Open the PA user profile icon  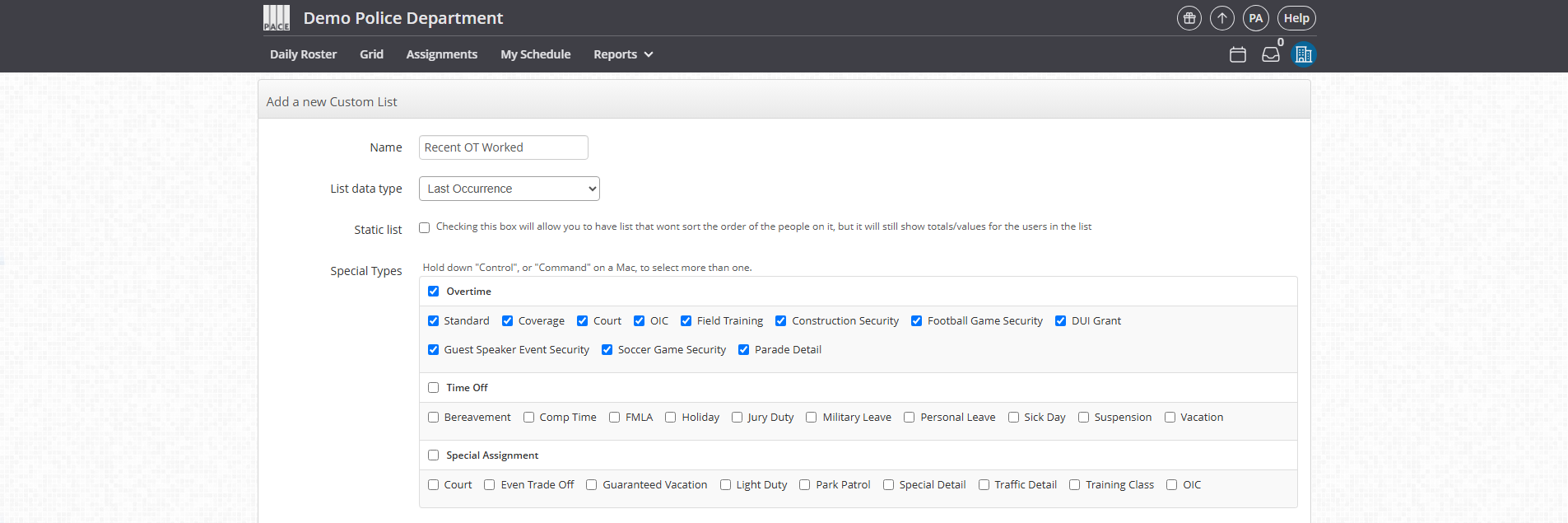(x=1255, y=18)
